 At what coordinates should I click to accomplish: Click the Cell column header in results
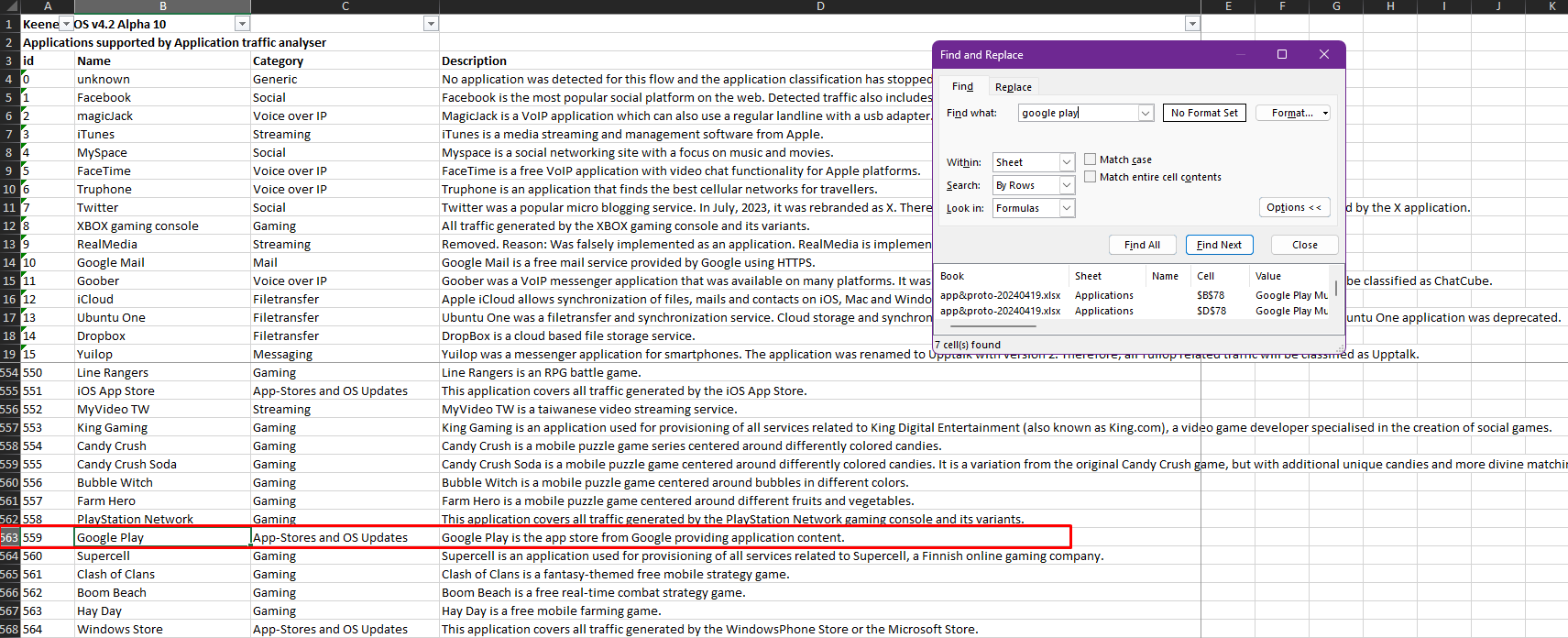(x=1220, y=276)
